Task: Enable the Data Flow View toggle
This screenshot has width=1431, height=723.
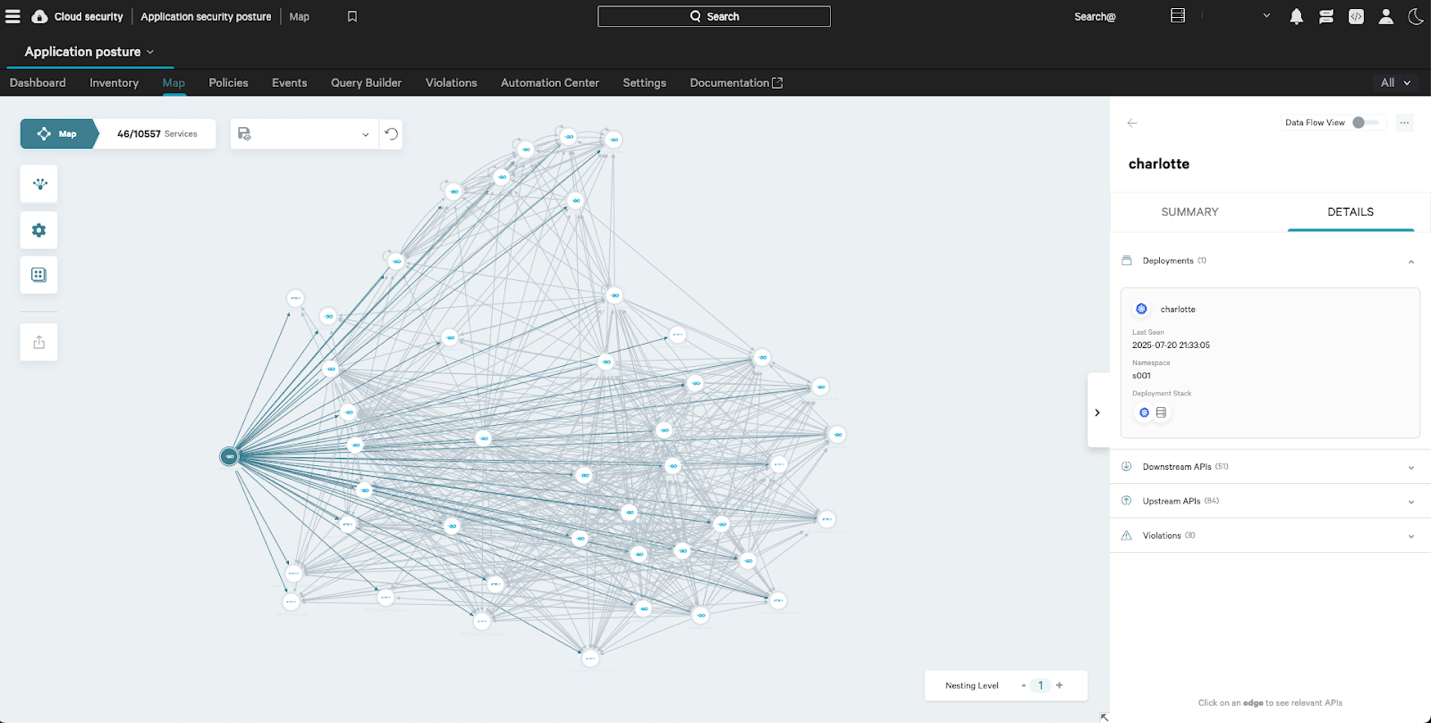Action: pyautogui.click(x=1364, y=123)
